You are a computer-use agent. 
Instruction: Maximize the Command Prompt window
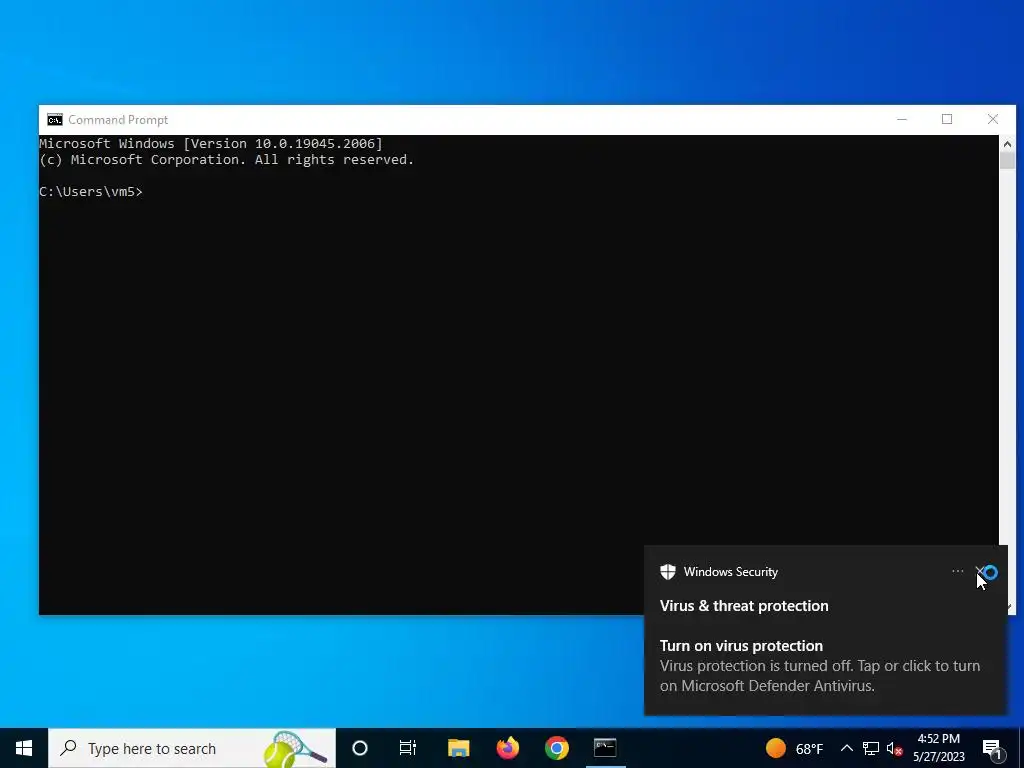coord(947,120)
